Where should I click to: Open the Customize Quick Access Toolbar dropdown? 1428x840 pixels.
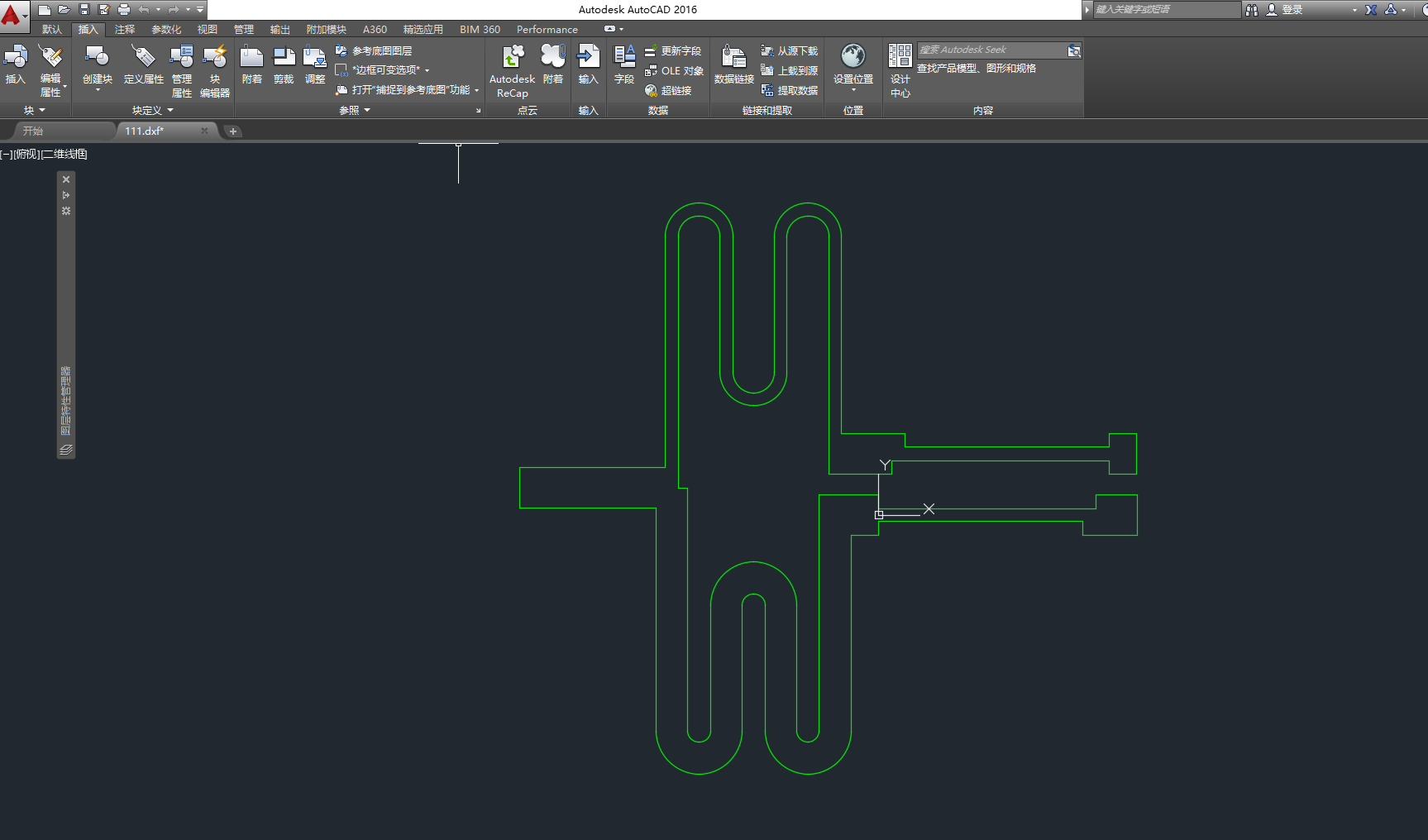pos(200,10)
